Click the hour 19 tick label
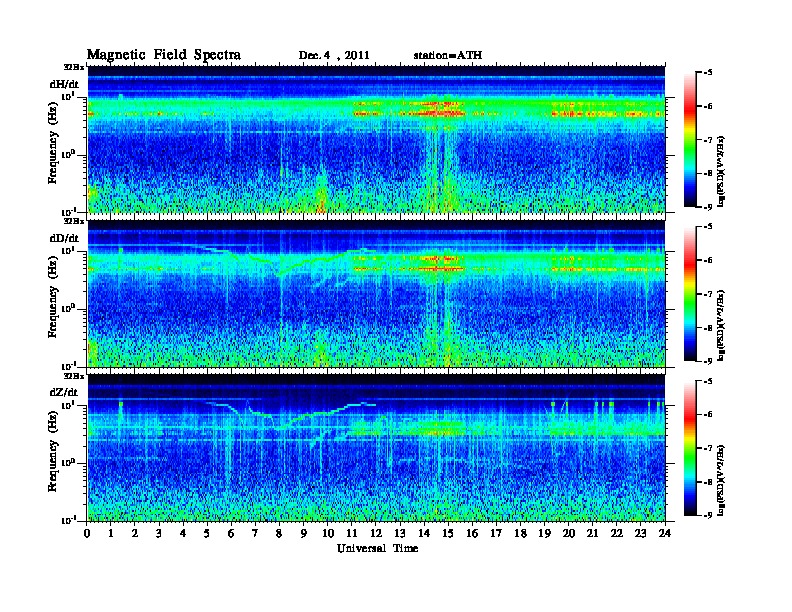Screen dimensions: 792x612 tap(544, 533)
